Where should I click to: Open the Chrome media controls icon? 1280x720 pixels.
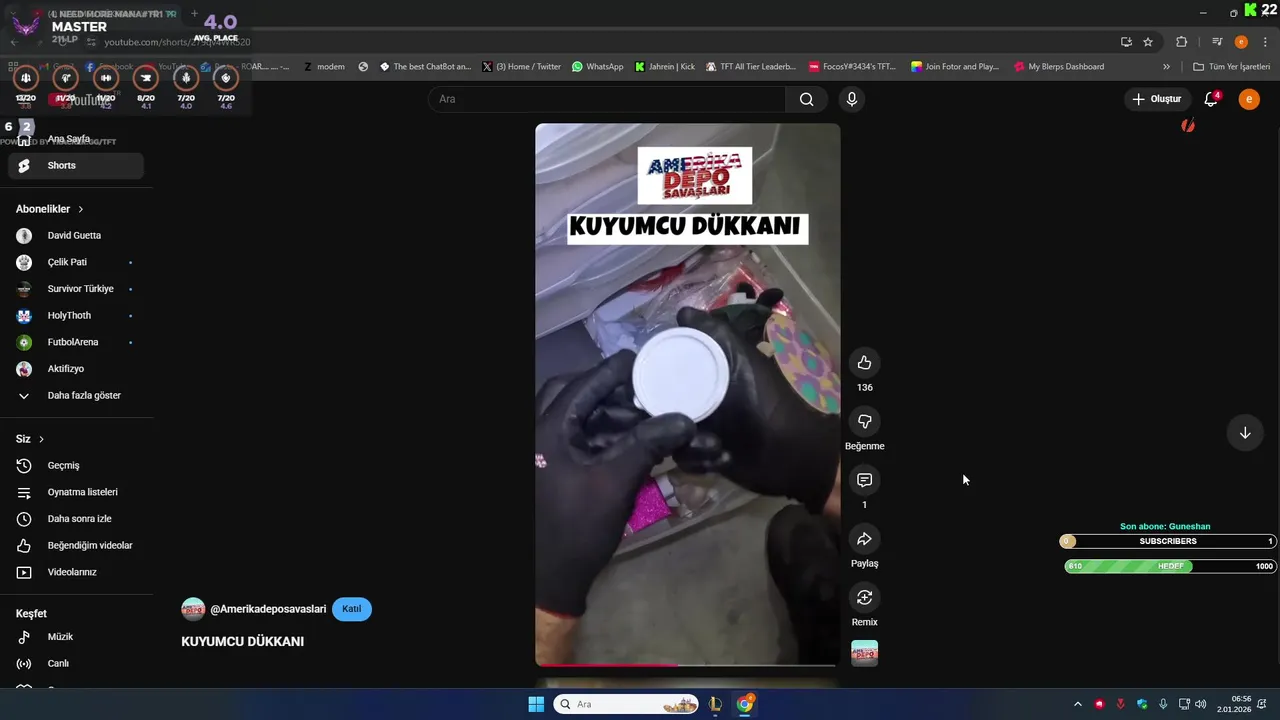[x=1217, y=42]
